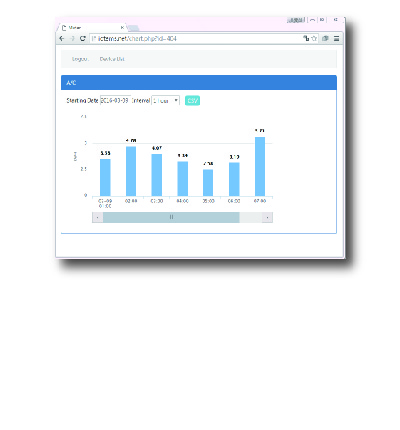Bookmark this page with the star icon
This screenshot has height=430, width=400.
tap(314, 39)
